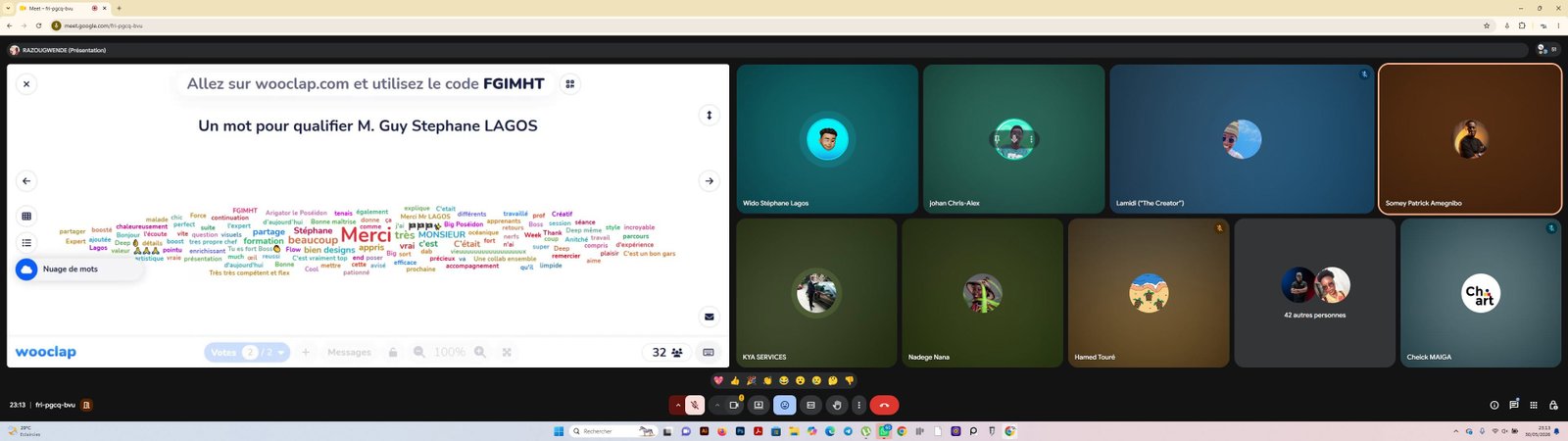
Task: Send the party popper reaction
Action: 751,380
